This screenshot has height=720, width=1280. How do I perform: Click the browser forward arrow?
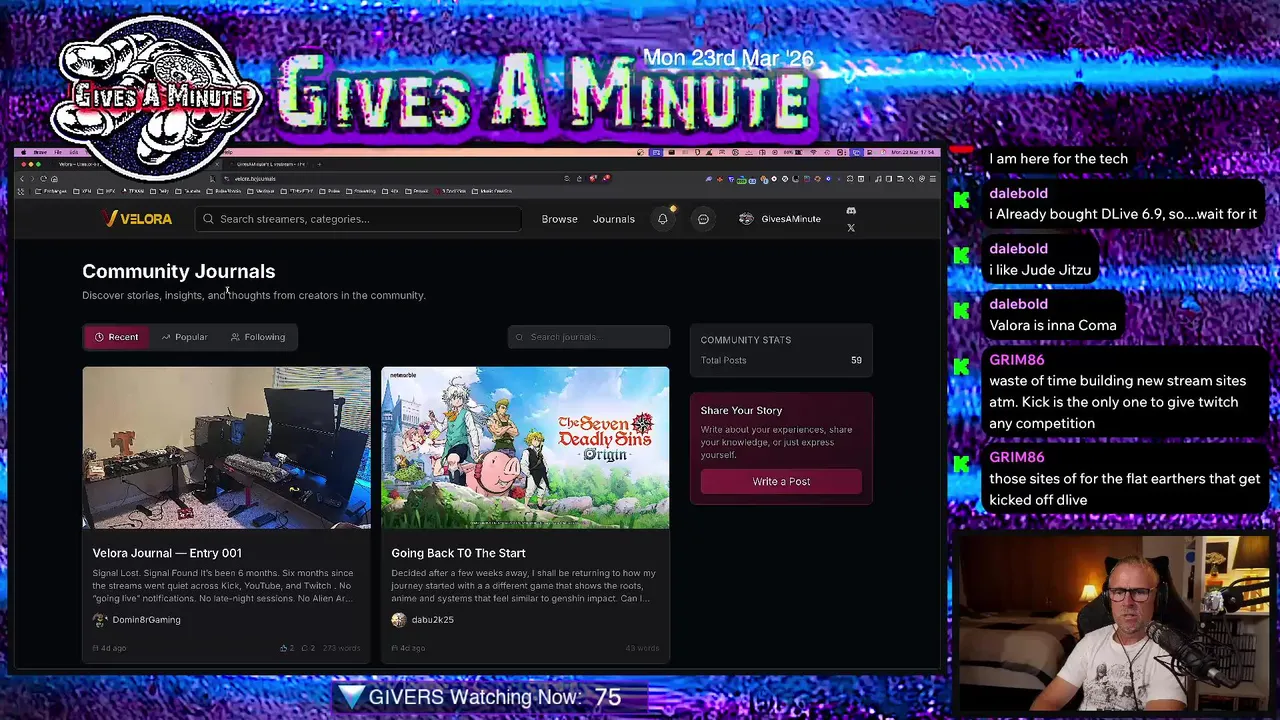coord(32,179)
